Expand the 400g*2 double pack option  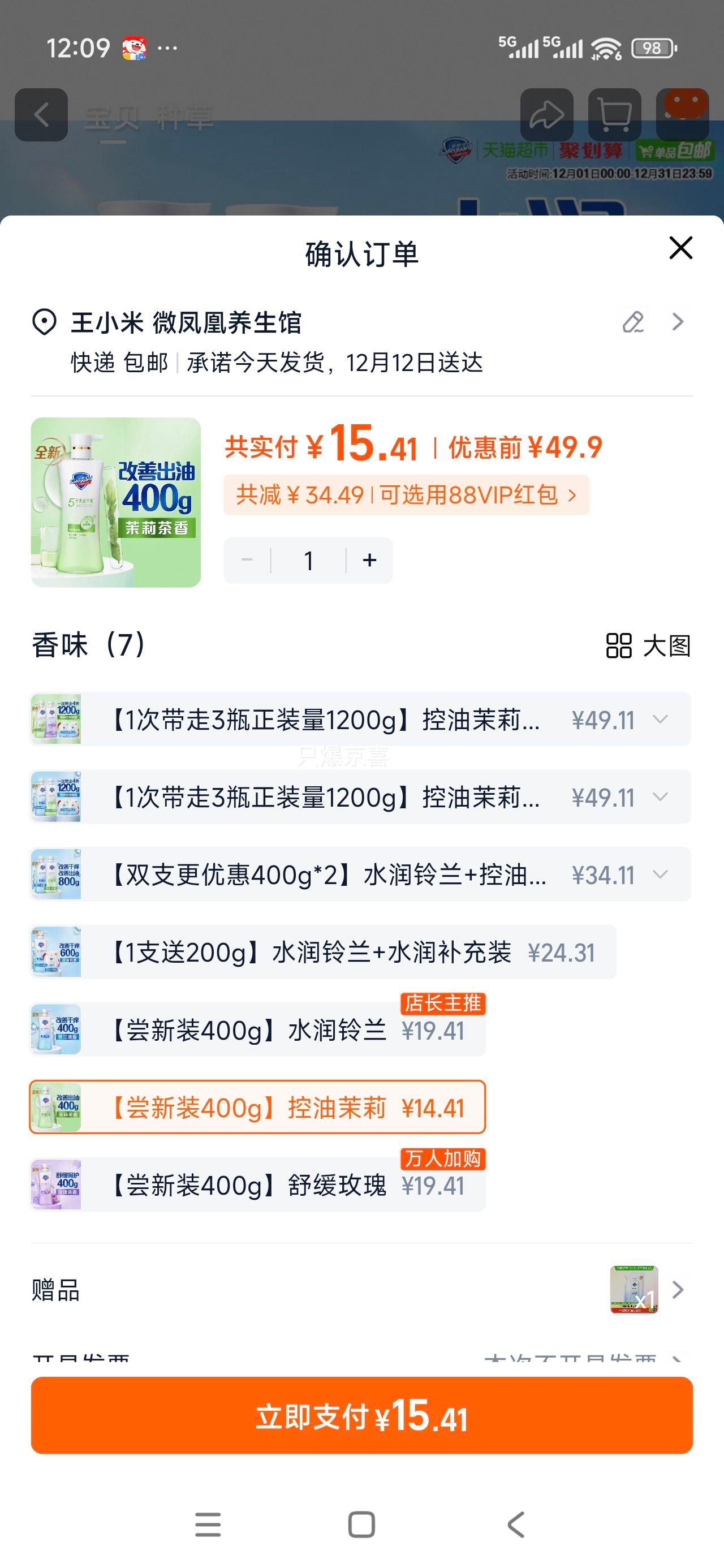660,875
